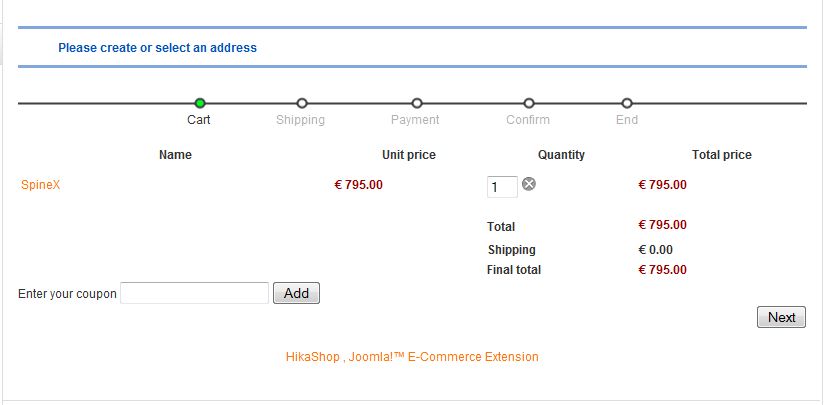This screenshot has height=405, width=834.
Task: Click the Confirm step circle marker
Action: pos(529,103)
